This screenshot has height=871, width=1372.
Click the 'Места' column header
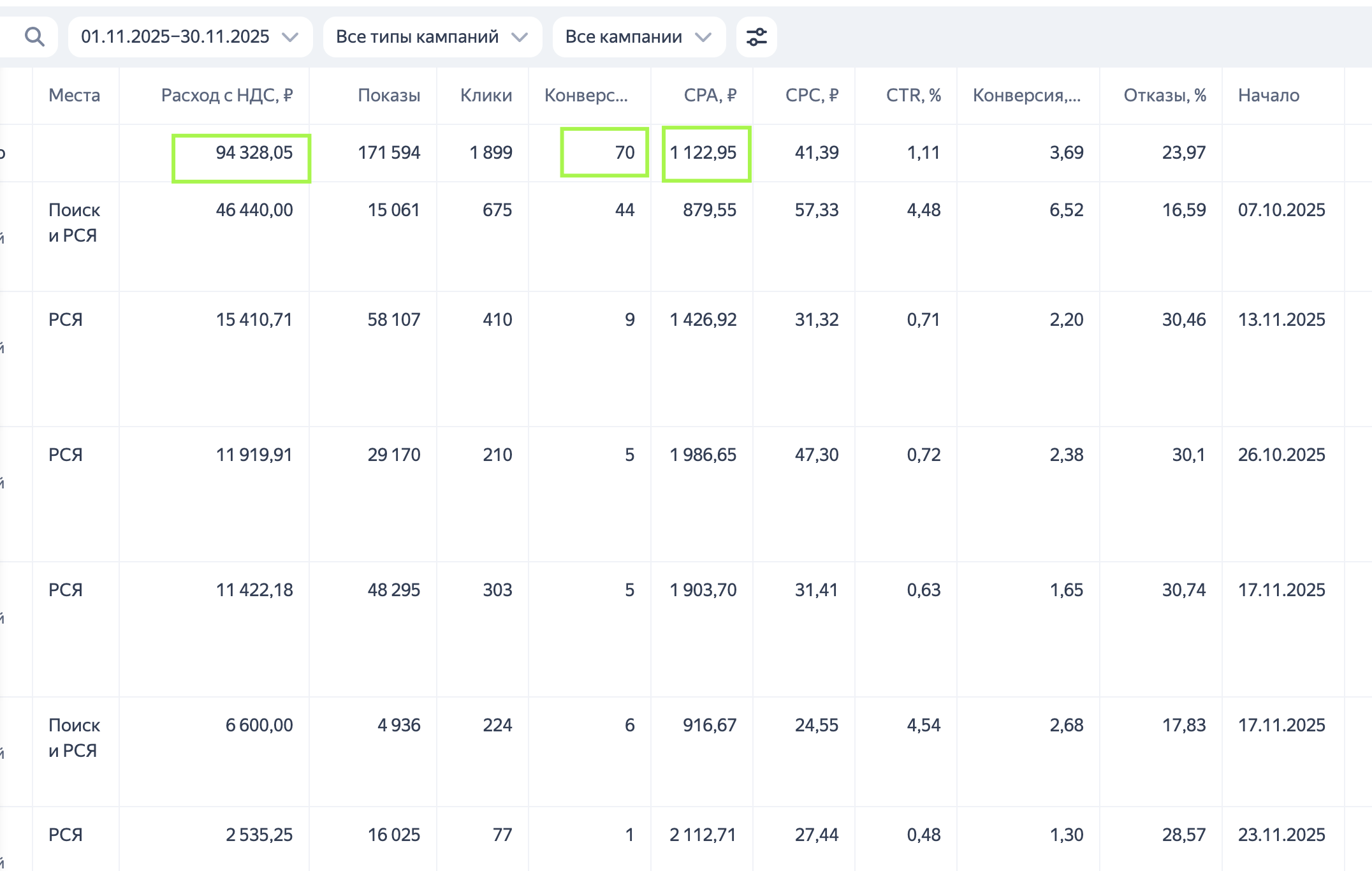(x=74, y=96)
